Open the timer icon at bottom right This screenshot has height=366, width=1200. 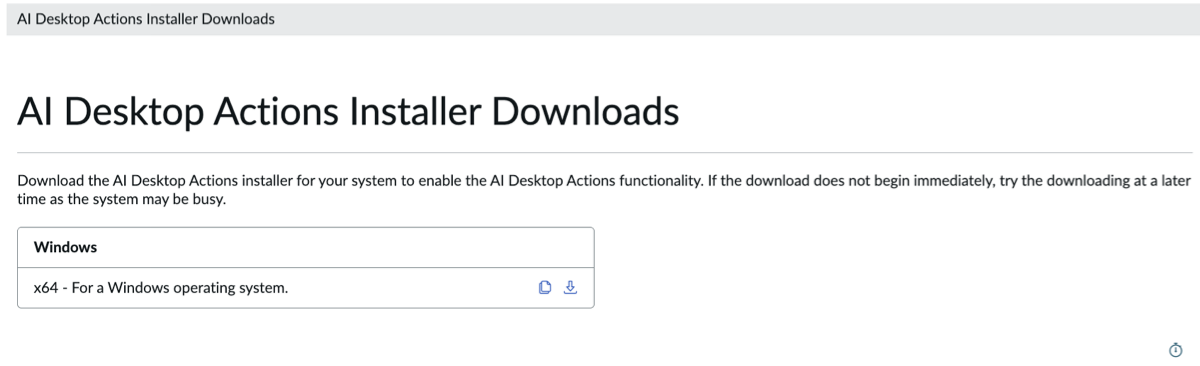(x=1175, y=349)
